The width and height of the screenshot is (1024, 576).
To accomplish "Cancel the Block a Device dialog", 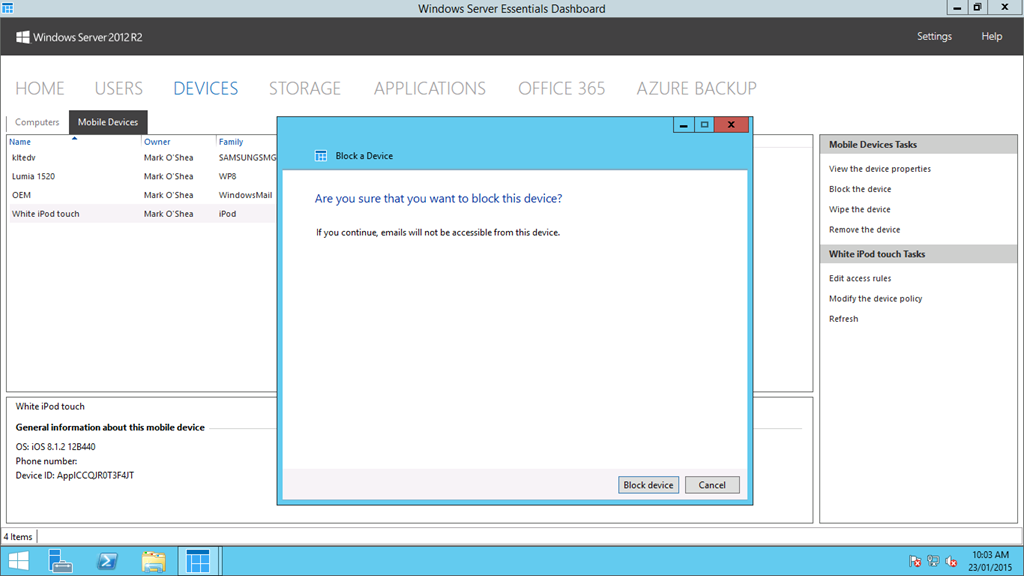I will click(x=712, y=485).
